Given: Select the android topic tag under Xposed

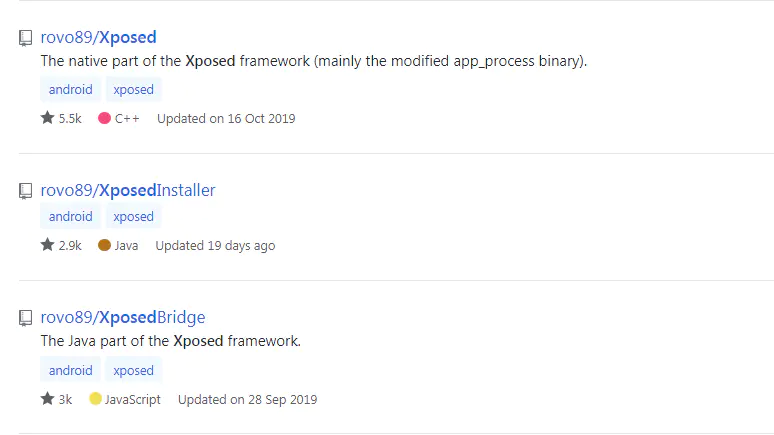Looking at the screenshot, I should pos(70,90).
